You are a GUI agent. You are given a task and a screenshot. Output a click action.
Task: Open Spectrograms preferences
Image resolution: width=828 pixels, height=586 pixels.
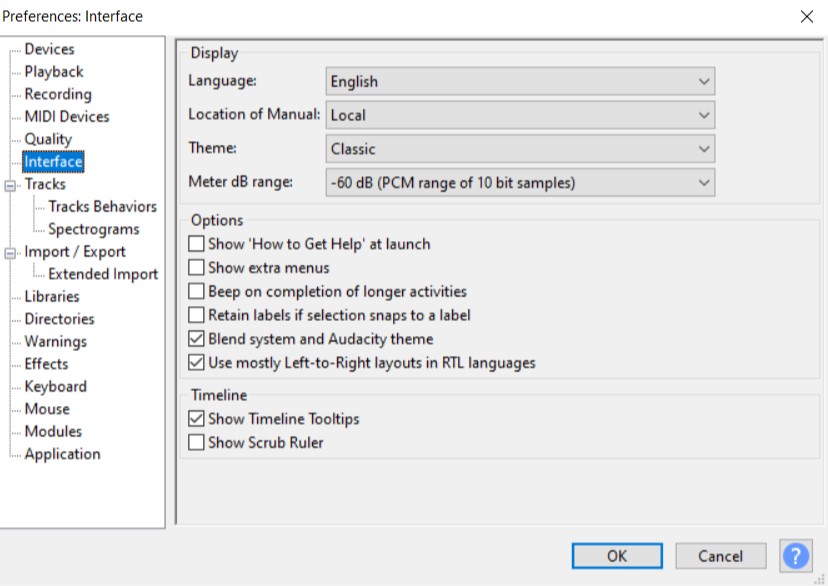point(94,229)
